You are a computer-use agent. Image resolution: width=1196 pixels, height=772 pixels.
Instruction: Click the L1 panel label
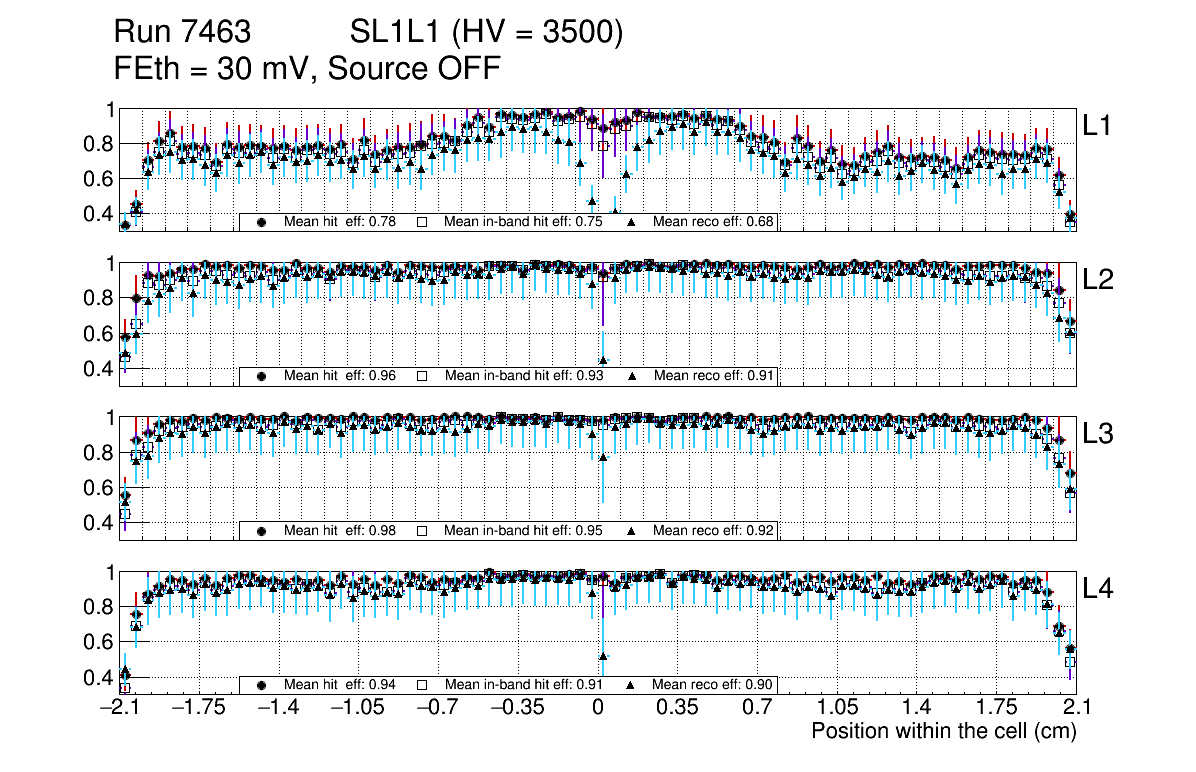[1097, 125]
